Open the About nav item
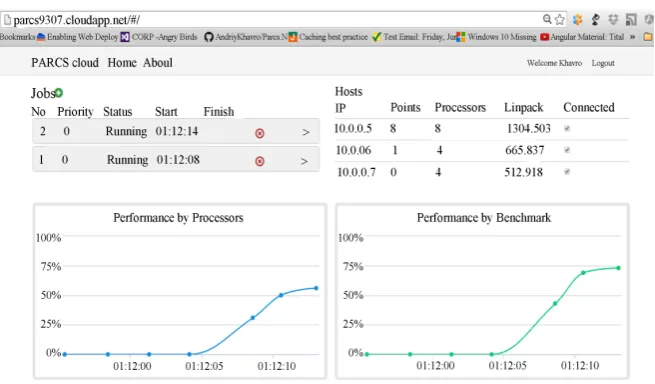655x384 pixels. tap(158, 63)
